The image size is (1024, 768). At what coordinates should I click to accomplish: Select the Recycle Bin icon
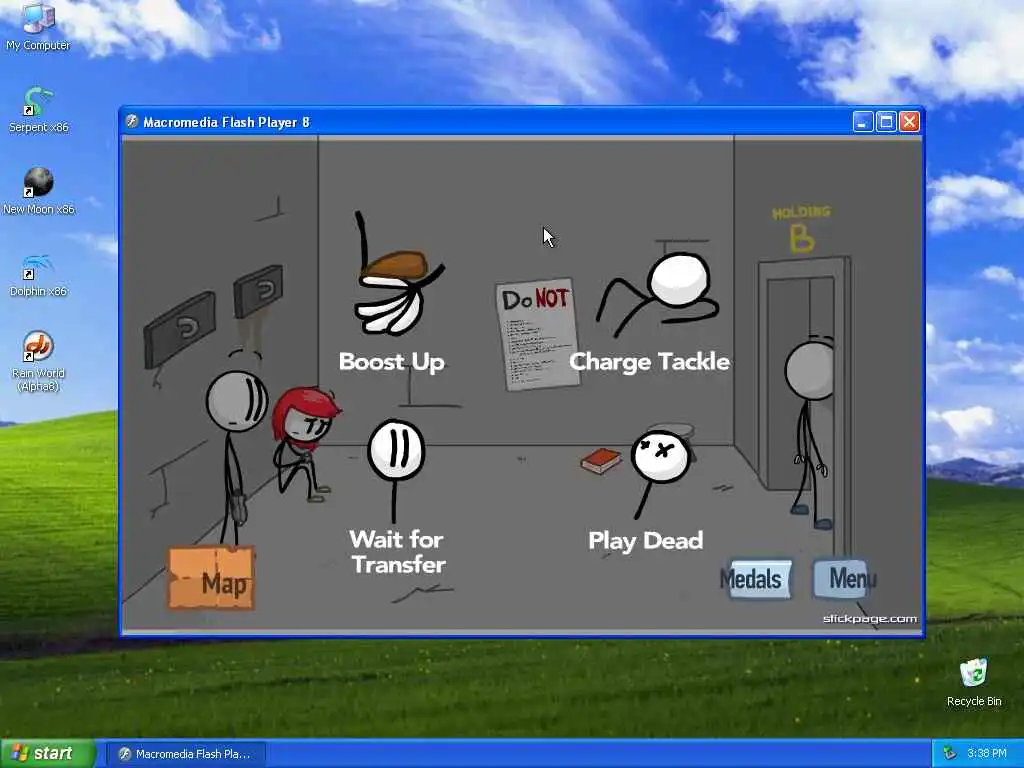(974, 681)
